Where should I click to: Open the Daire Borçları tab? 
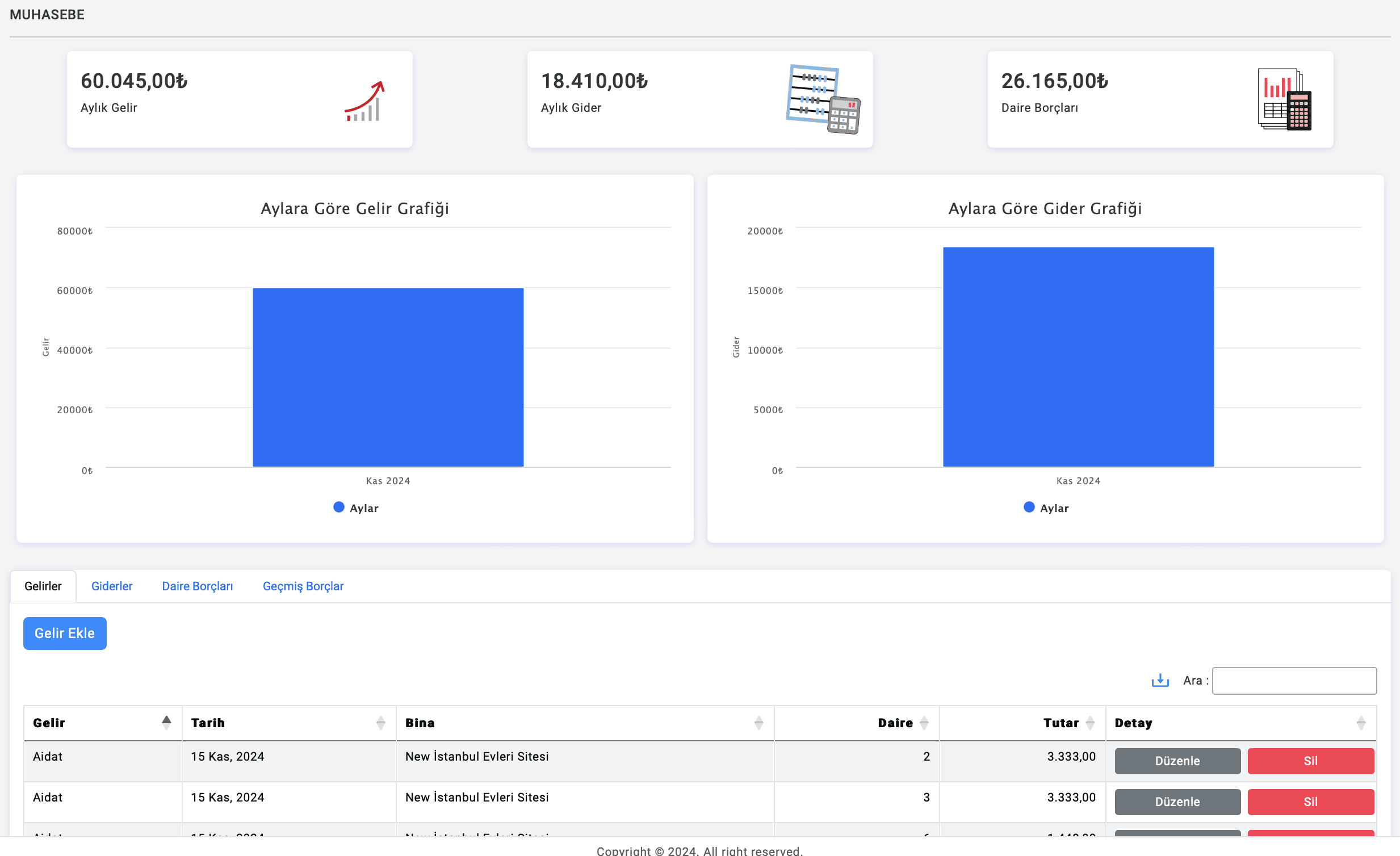[198, 586]
